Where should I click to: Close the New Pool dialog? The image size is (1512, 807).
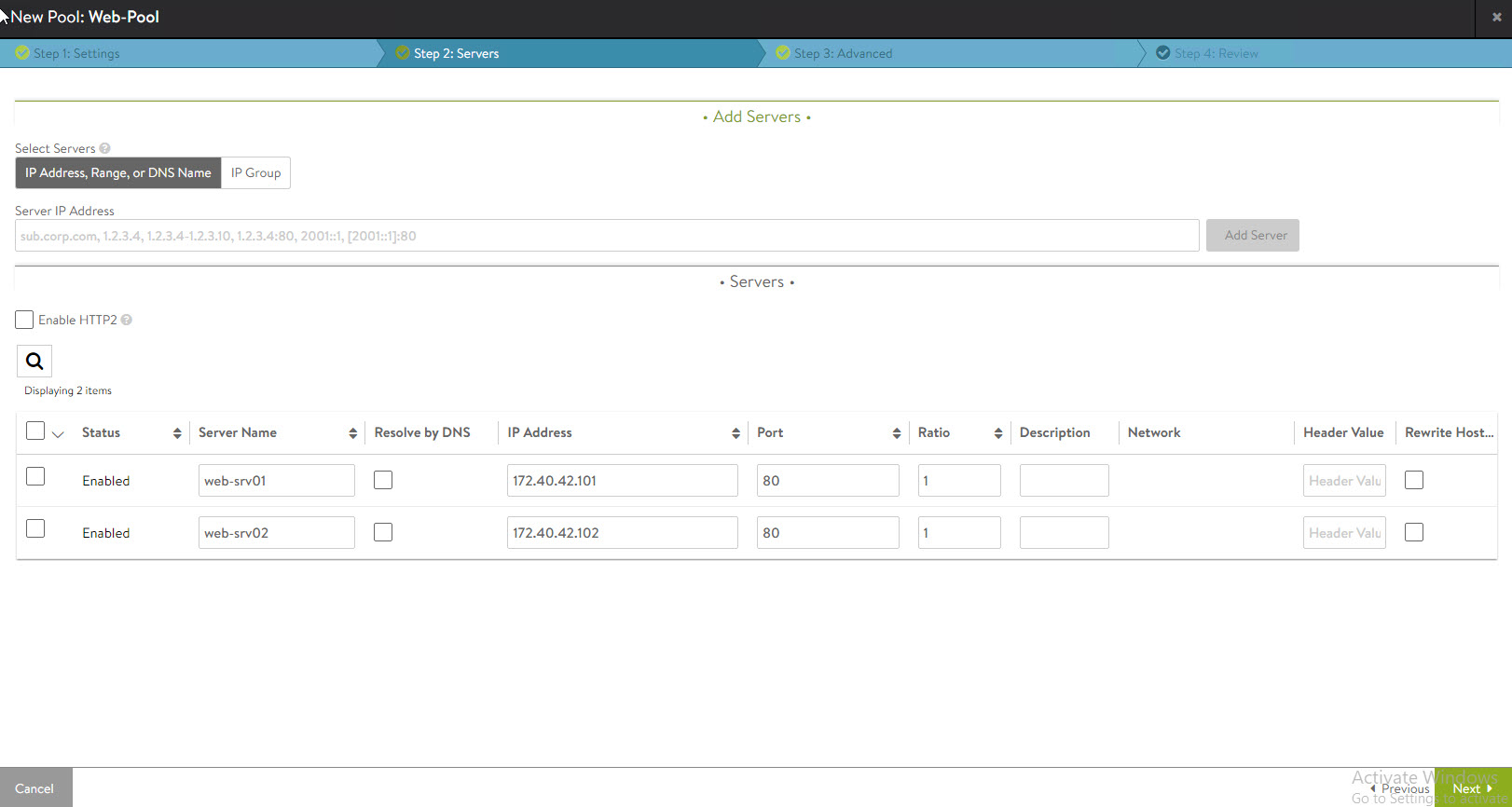tap(1496, 17)
